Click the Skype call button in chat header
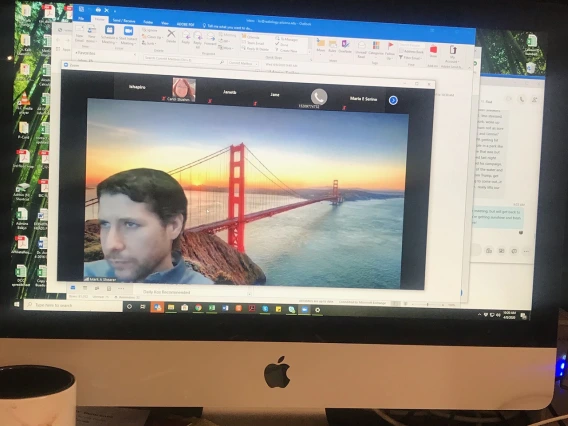 click(x=521, y=99)
